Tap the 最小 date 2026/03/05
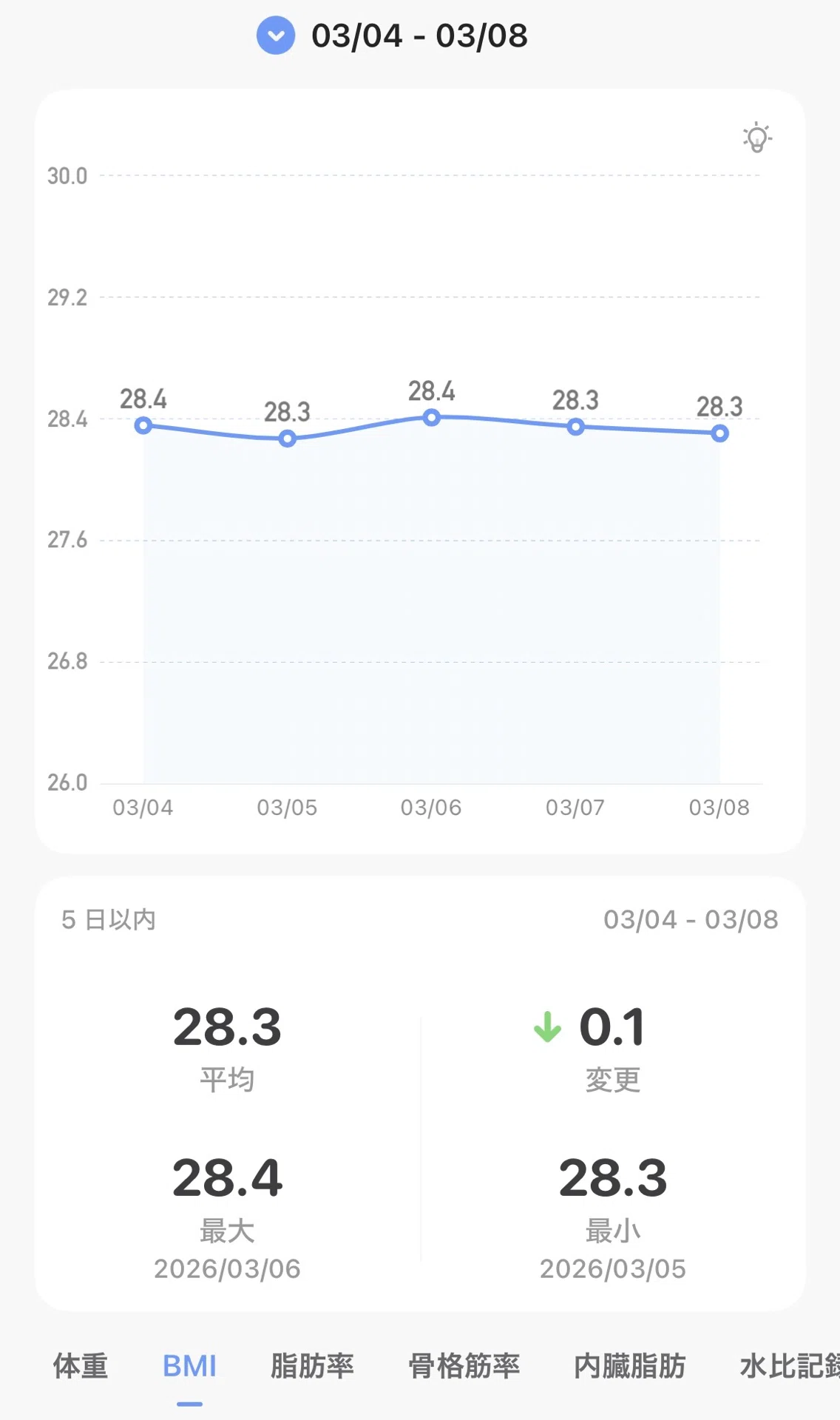The image size is (840, 1420). point(613,1269)
